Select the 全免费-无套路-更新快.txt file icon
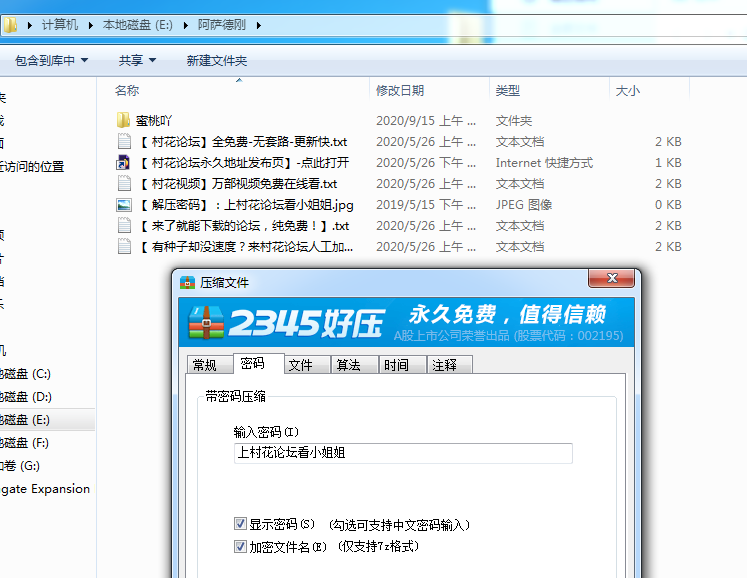This screenshot has height=578, width=747. coord(123,141)
